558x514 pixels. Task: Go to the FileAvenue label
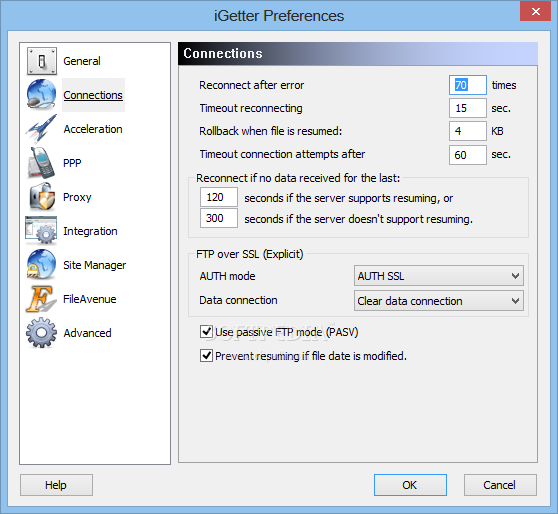click(x=90, y=299)
